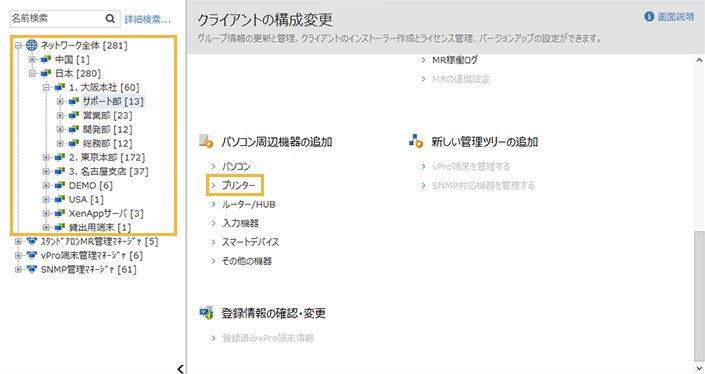Select 貸出用端末 [1] in the tree
The height and width of the screenshot is (374, 705).
click(100, 227)
